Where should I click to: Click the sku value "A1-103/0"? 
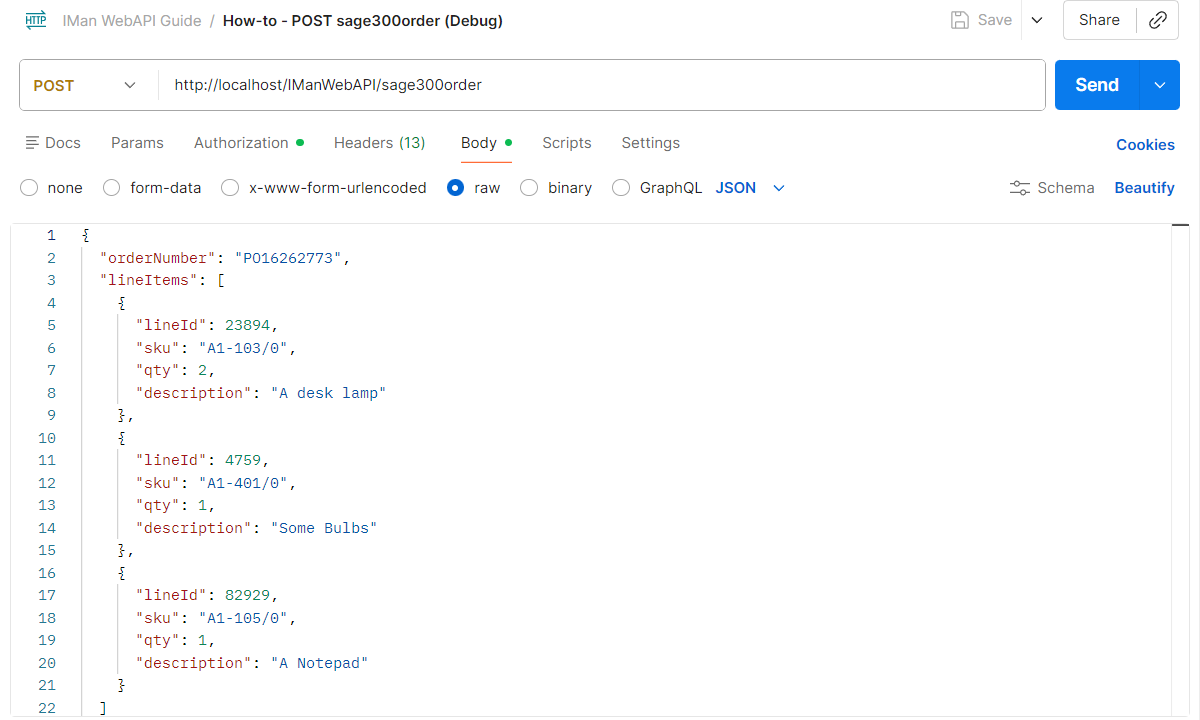pyautogui.click(x=243, y=348)
